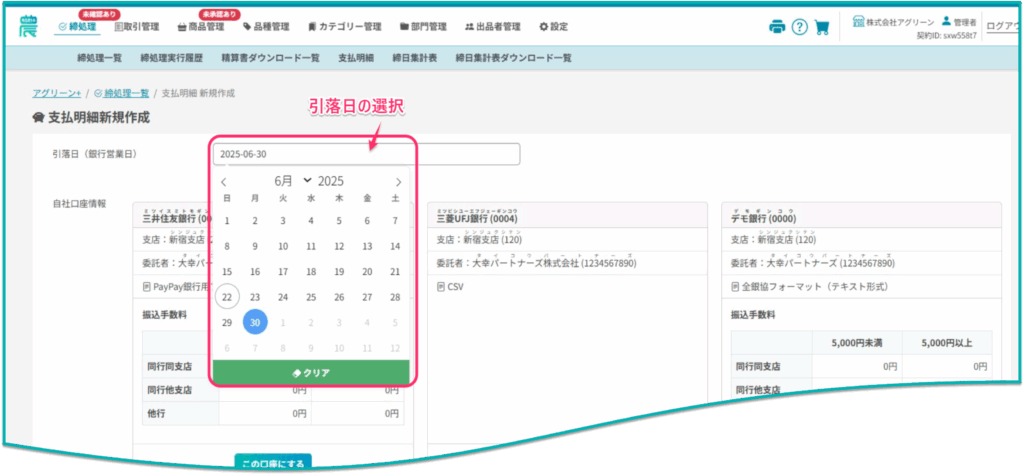Select June 26 in the calendar
This screenshot has width=1024, height=475.
pos(339,297)
